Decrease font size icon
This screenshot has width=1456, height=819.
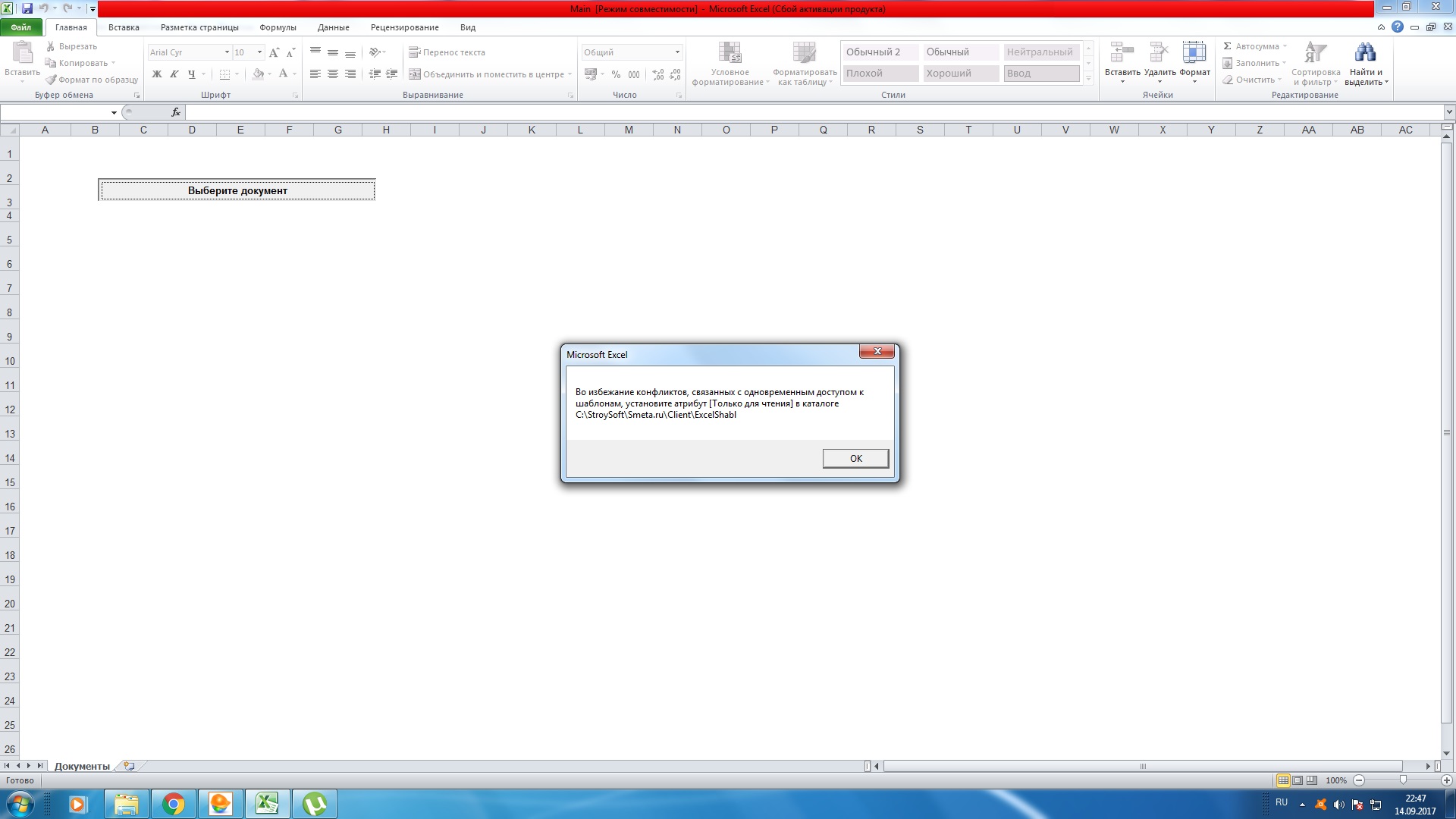[290, 52]
